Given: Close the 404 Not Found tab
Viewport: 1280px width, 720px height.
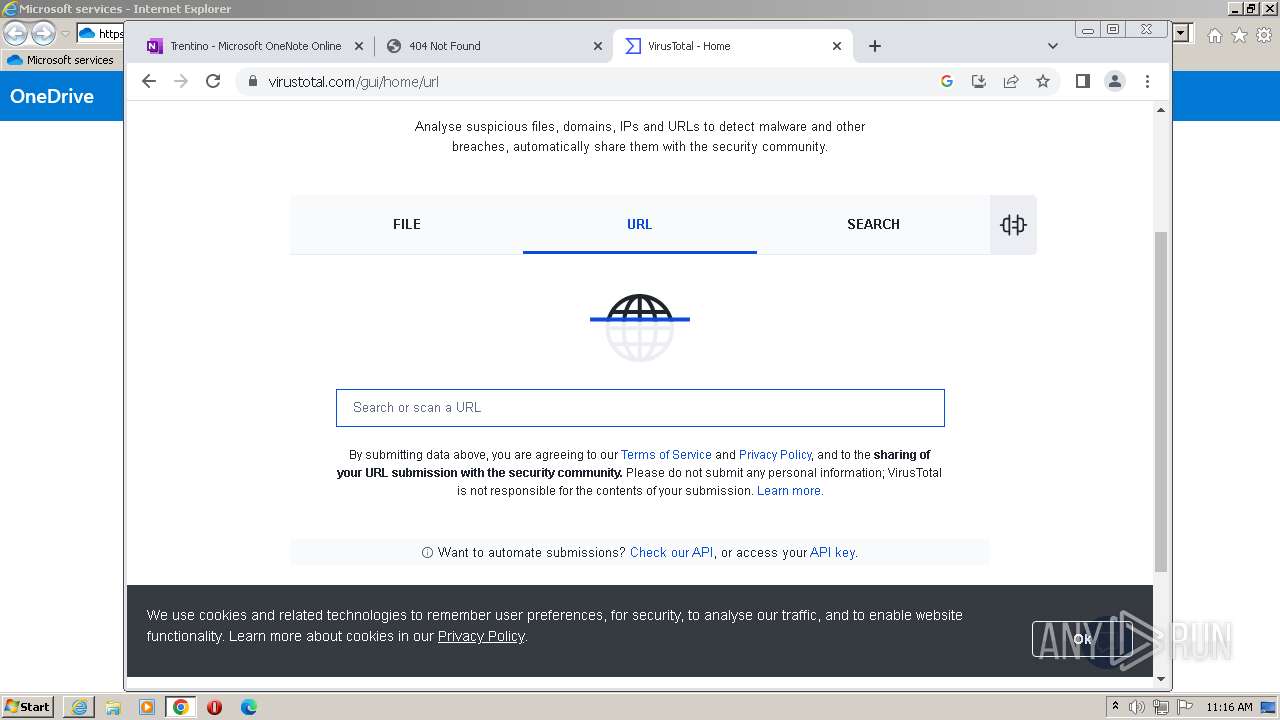Looking at the screenshot, I should (598, 46).
